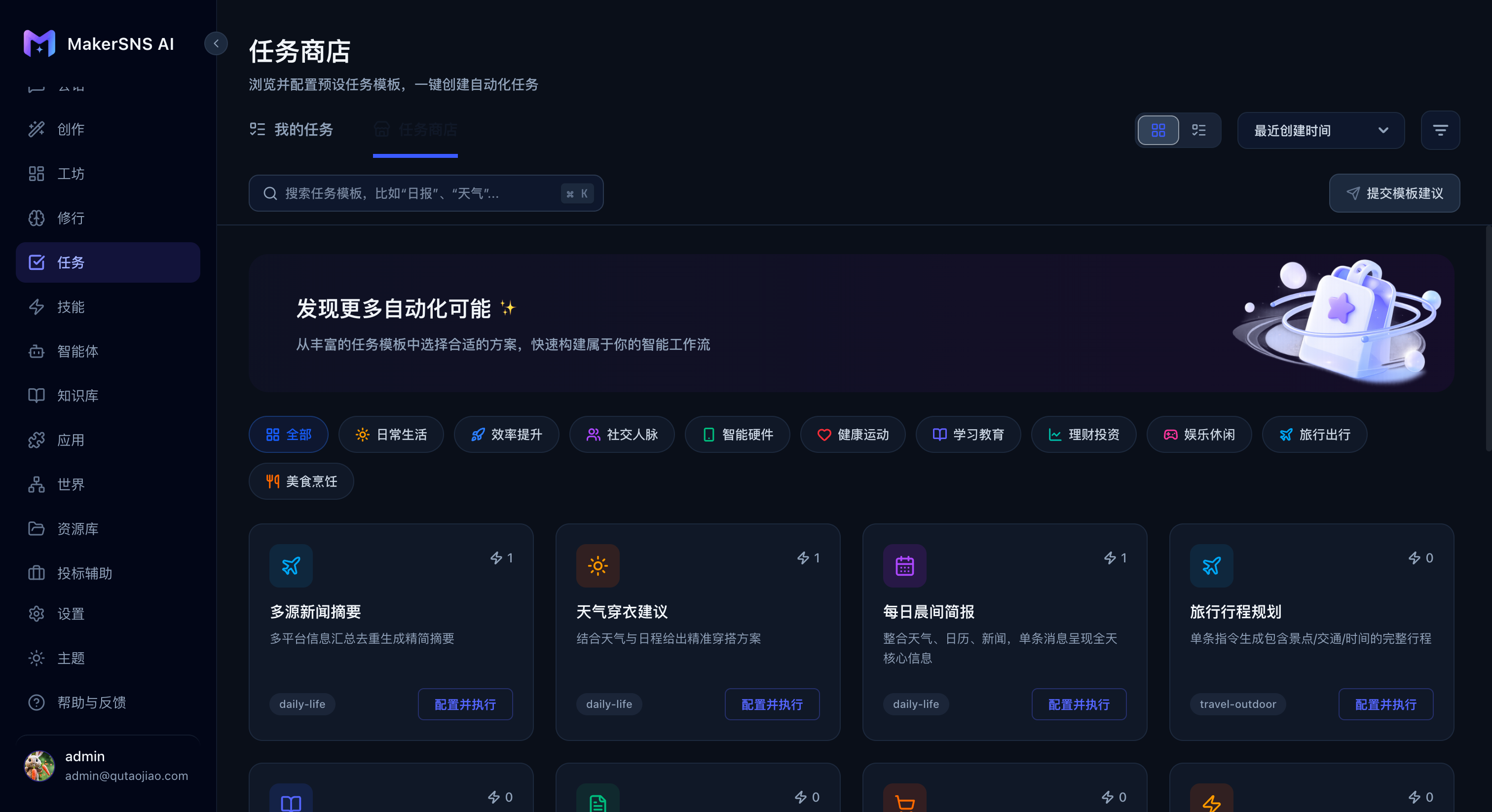Image resolution: width=1492 pixels, height=812 pixels.
Task: Filter by 娱乐休闲 category
Action: 1199,435
